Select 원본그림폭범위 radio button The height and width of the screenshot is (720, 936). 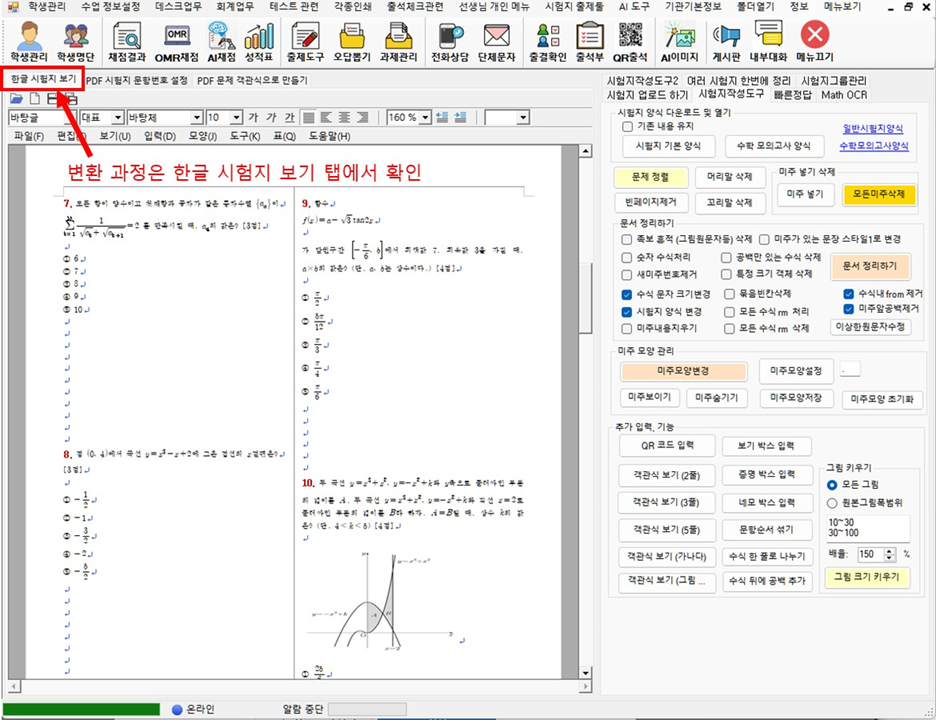coord(832,502)
